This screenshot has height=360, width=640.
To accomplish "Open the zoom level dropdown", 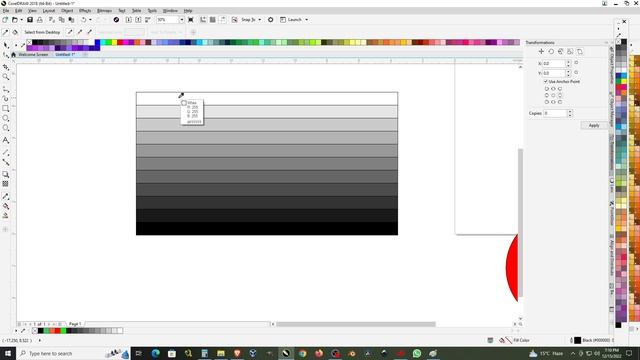I will [182, 20].
